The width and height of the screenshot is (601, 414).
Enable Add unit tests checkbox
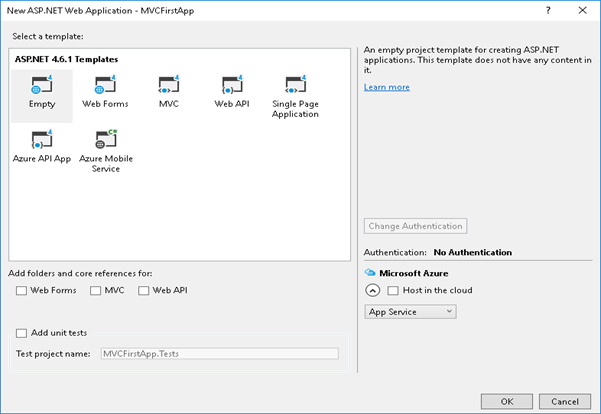pyautogui.click(x=23, y=333)
